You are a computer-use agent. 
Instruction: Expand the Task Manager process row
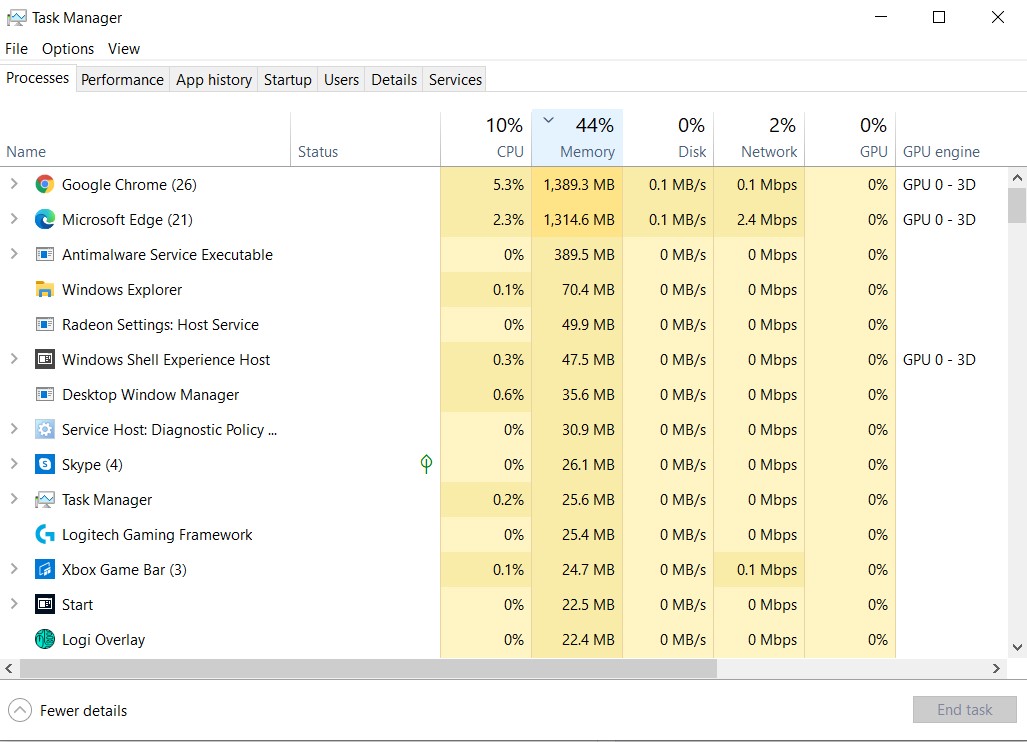coord(14,499)
